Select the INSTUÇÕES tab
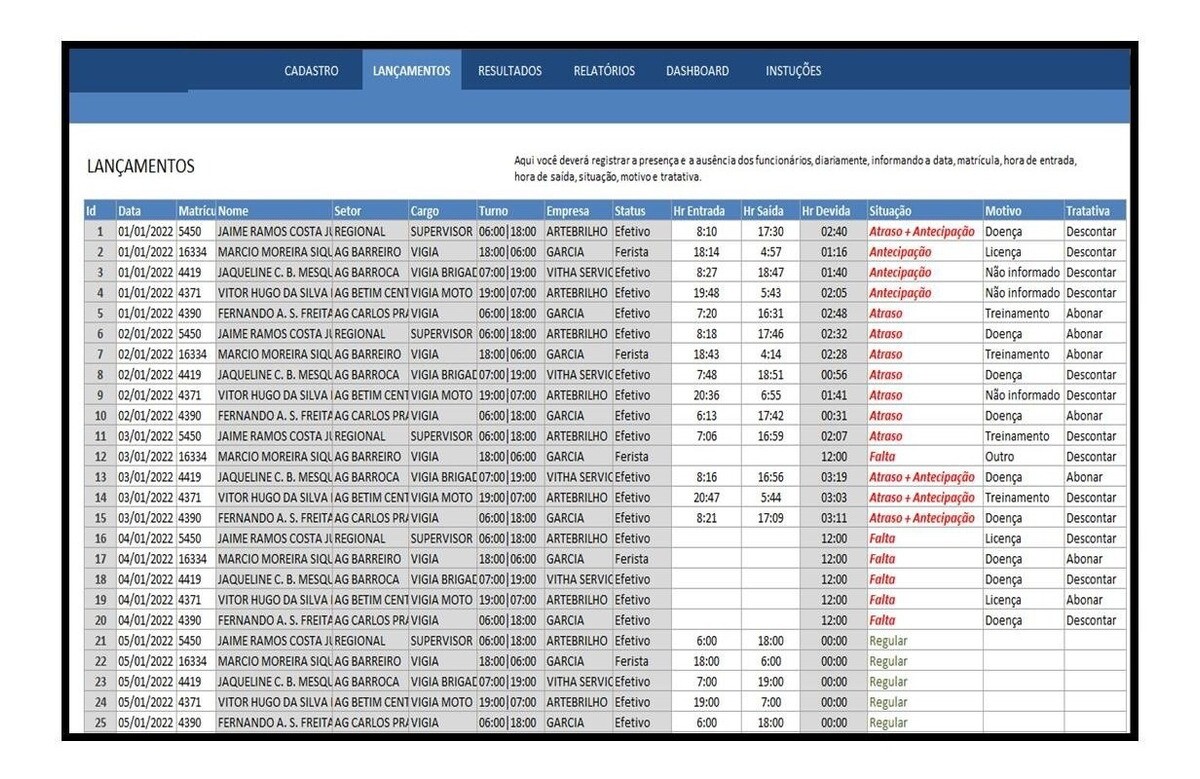1200x779 pixels. (x=793, y=71)
